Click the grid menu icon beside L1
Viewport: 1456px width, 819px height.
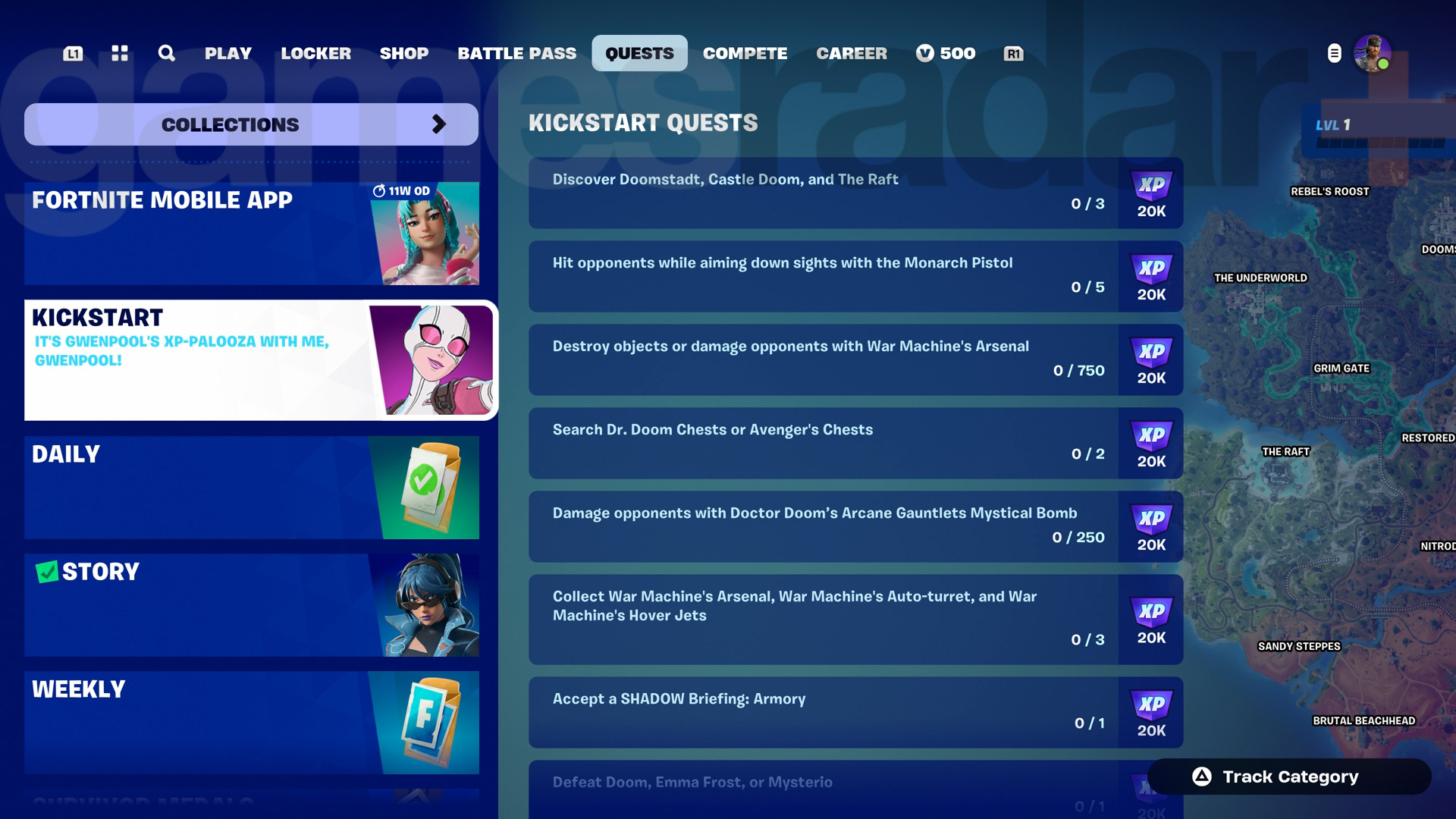[x=118, y=53]
